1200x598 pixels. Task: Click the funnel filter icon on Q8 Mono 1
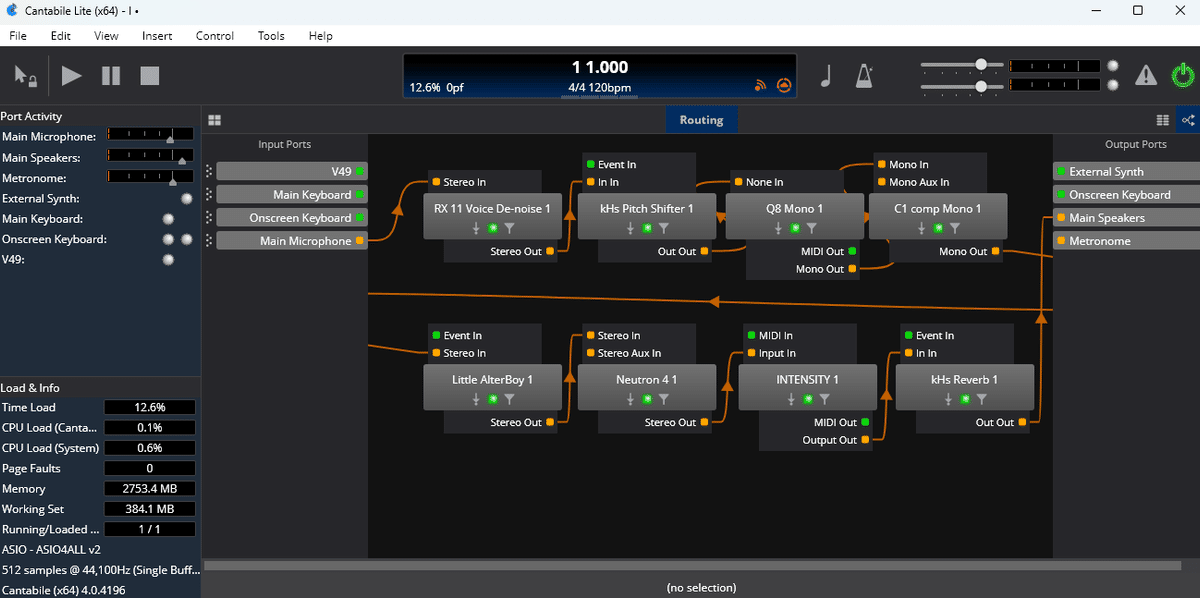(811, 229)
